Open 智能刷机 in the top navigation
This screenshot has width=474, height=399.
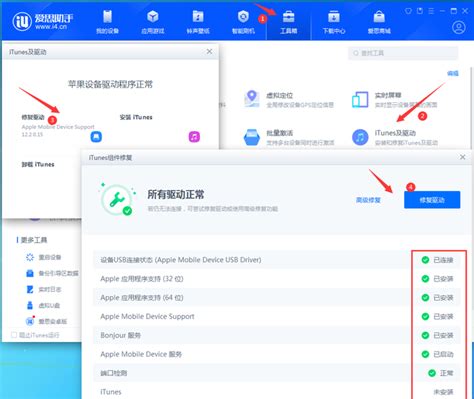click(x=243, y=22)
